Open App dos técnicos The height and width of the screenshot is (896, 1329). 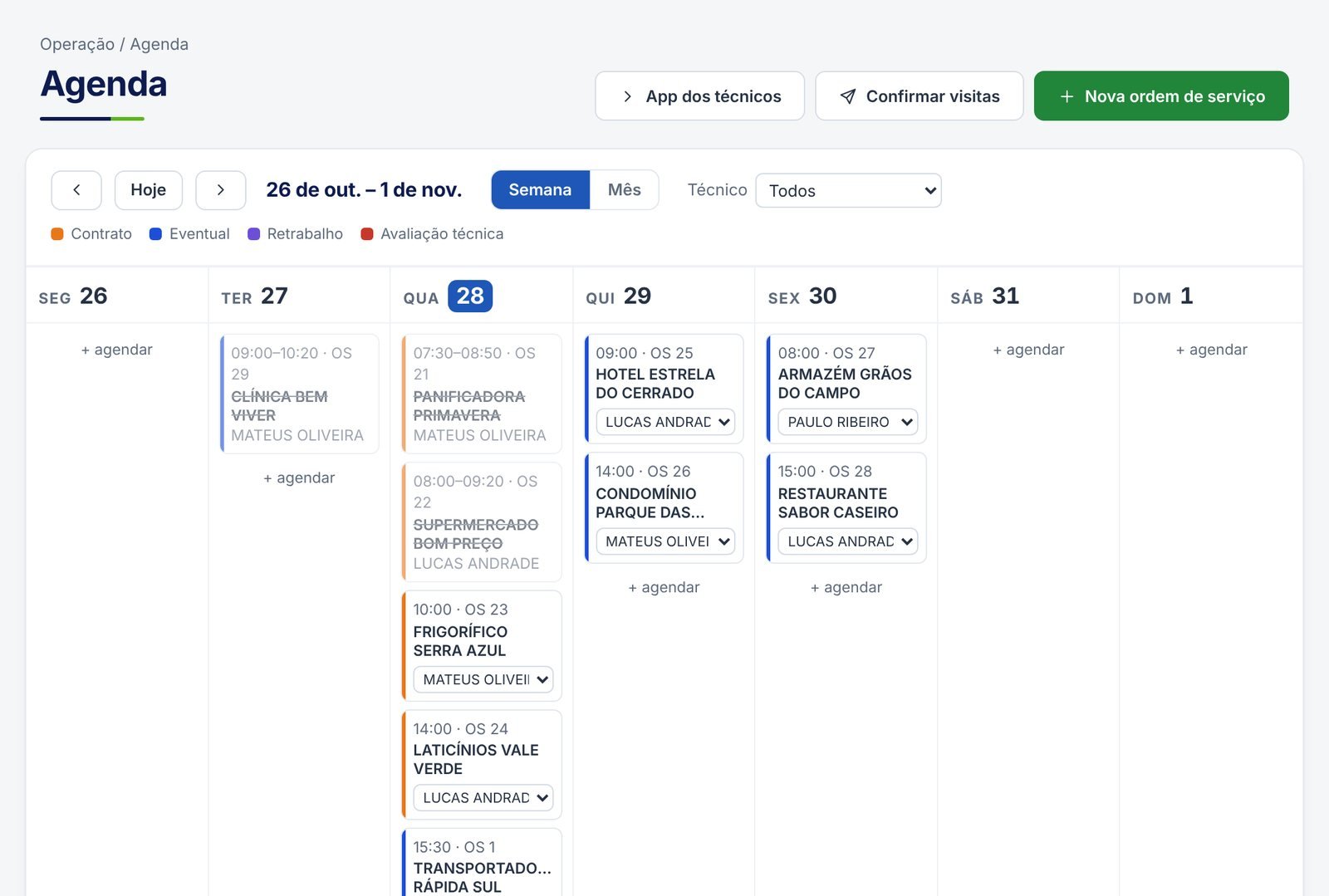point(699,96)
